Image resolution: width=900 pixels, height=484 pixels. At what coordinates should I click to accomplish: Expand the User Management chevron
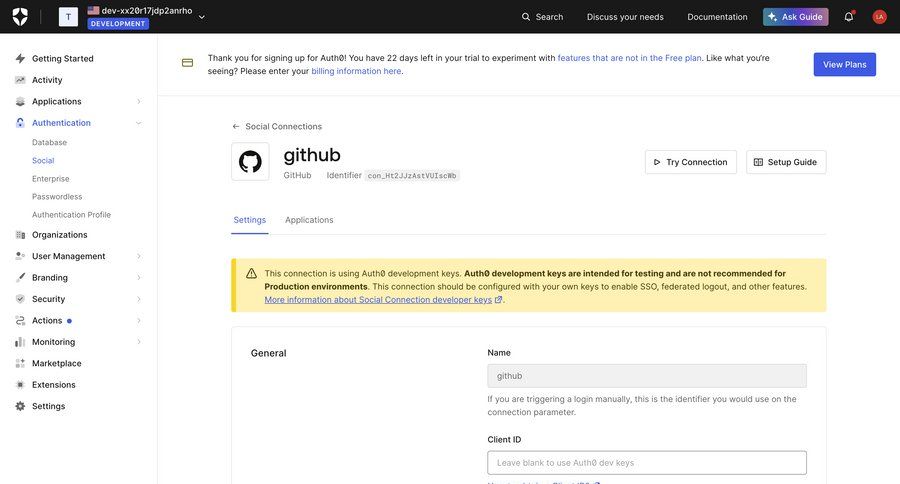point(138,256)
